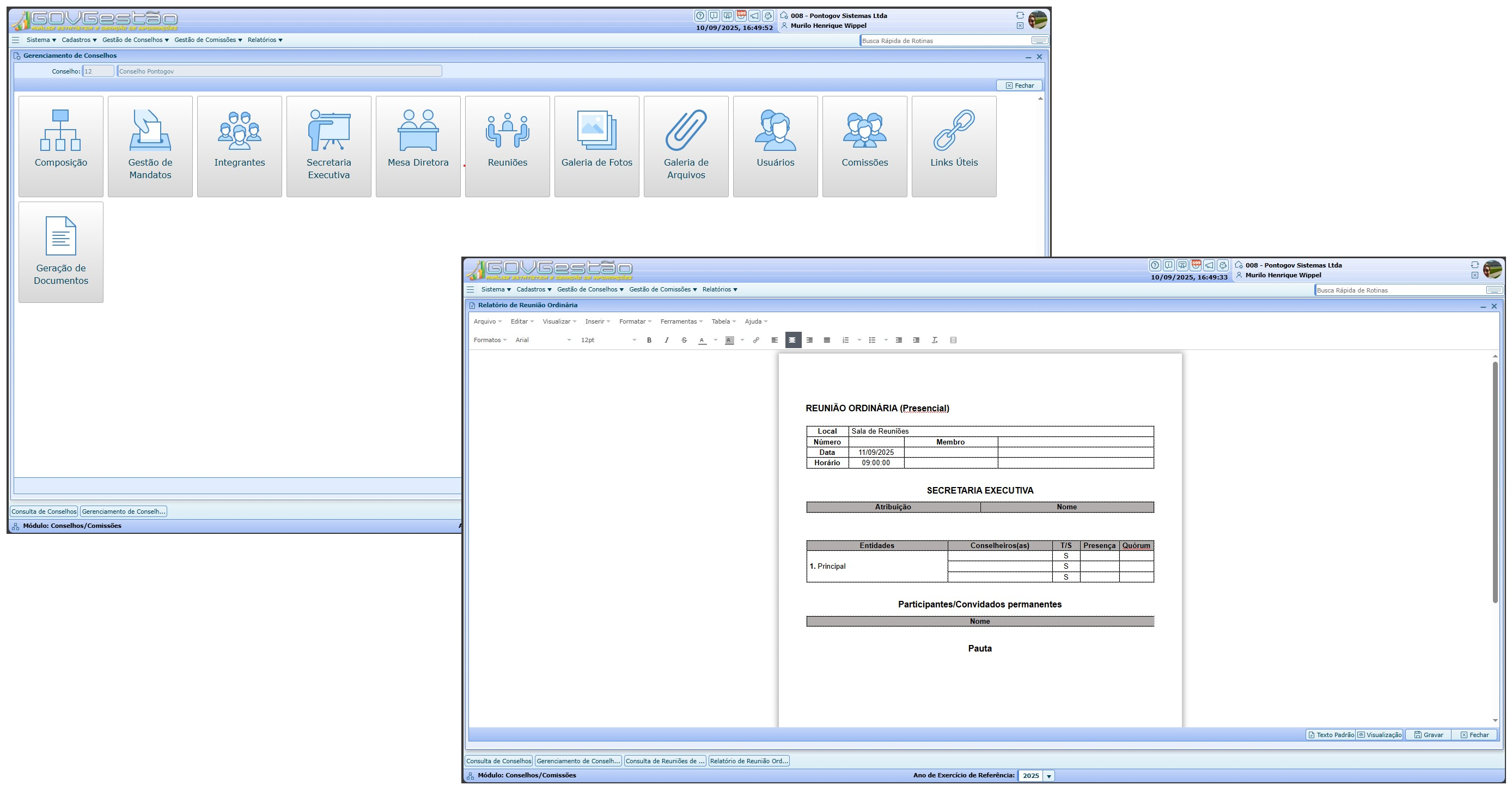The height and width of the screenshot is (791, 1512).
Task: Open the Links Úteis tile
Action: click(953, 146)
